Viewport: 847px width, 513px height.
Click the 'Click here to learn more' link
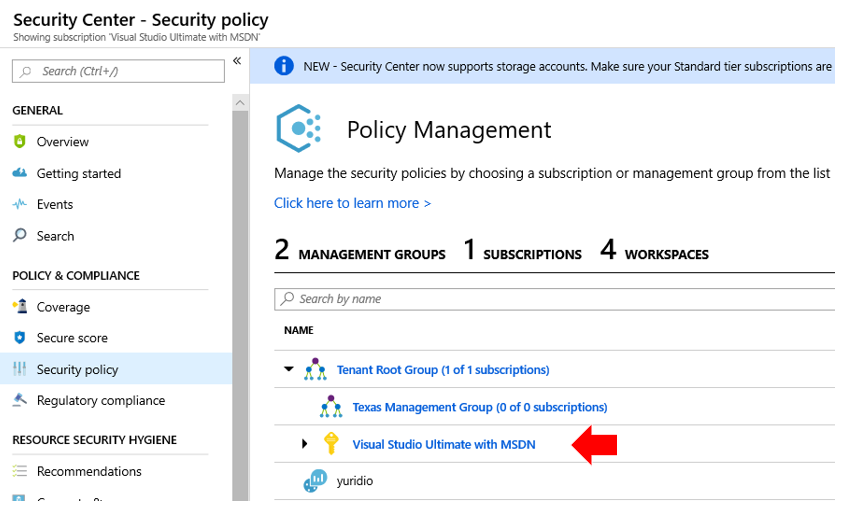[353, 204]
